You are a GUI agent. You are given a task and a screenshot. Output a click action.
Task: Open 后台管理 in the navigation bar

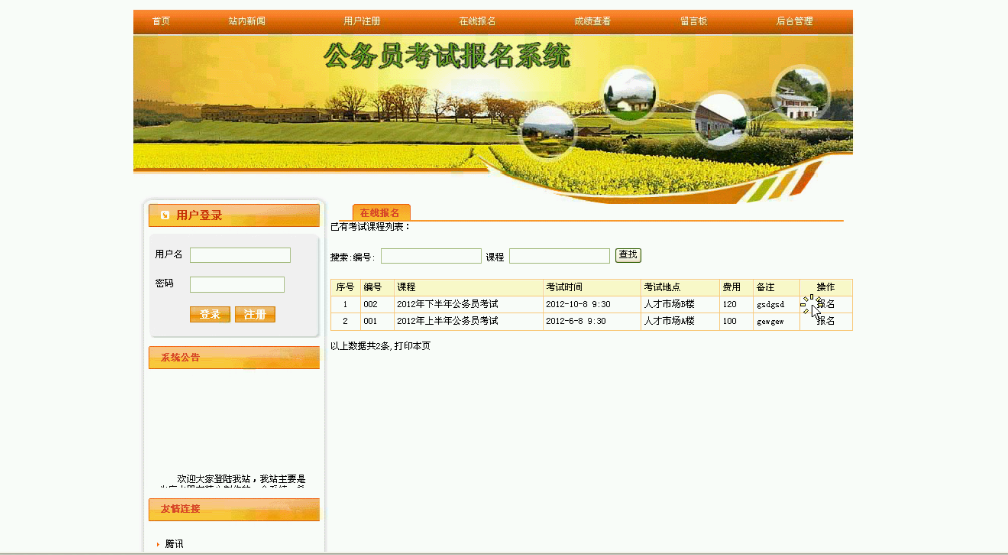[x=795, y=21]
